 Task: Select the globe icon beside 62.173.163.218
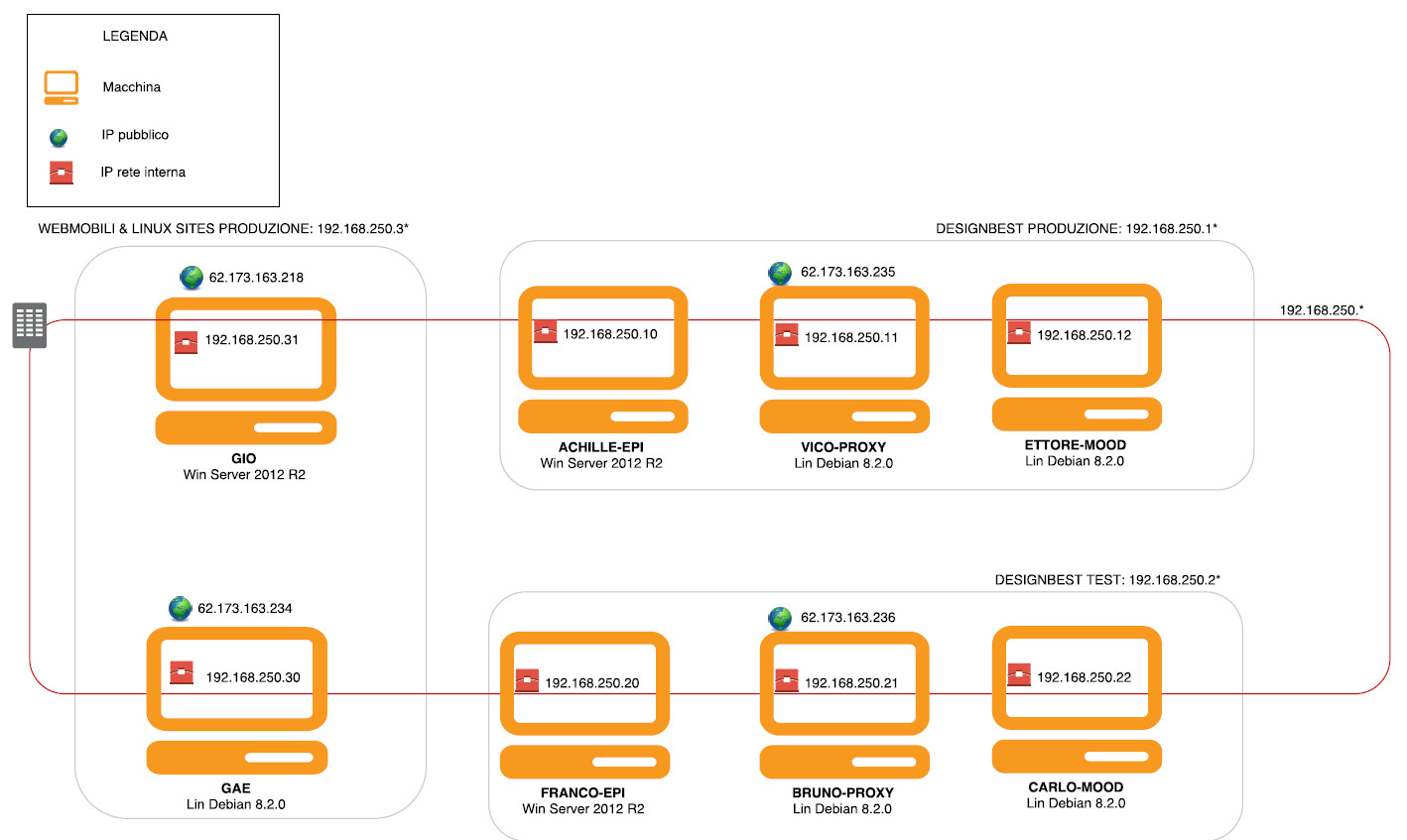[x=192, y=278]
